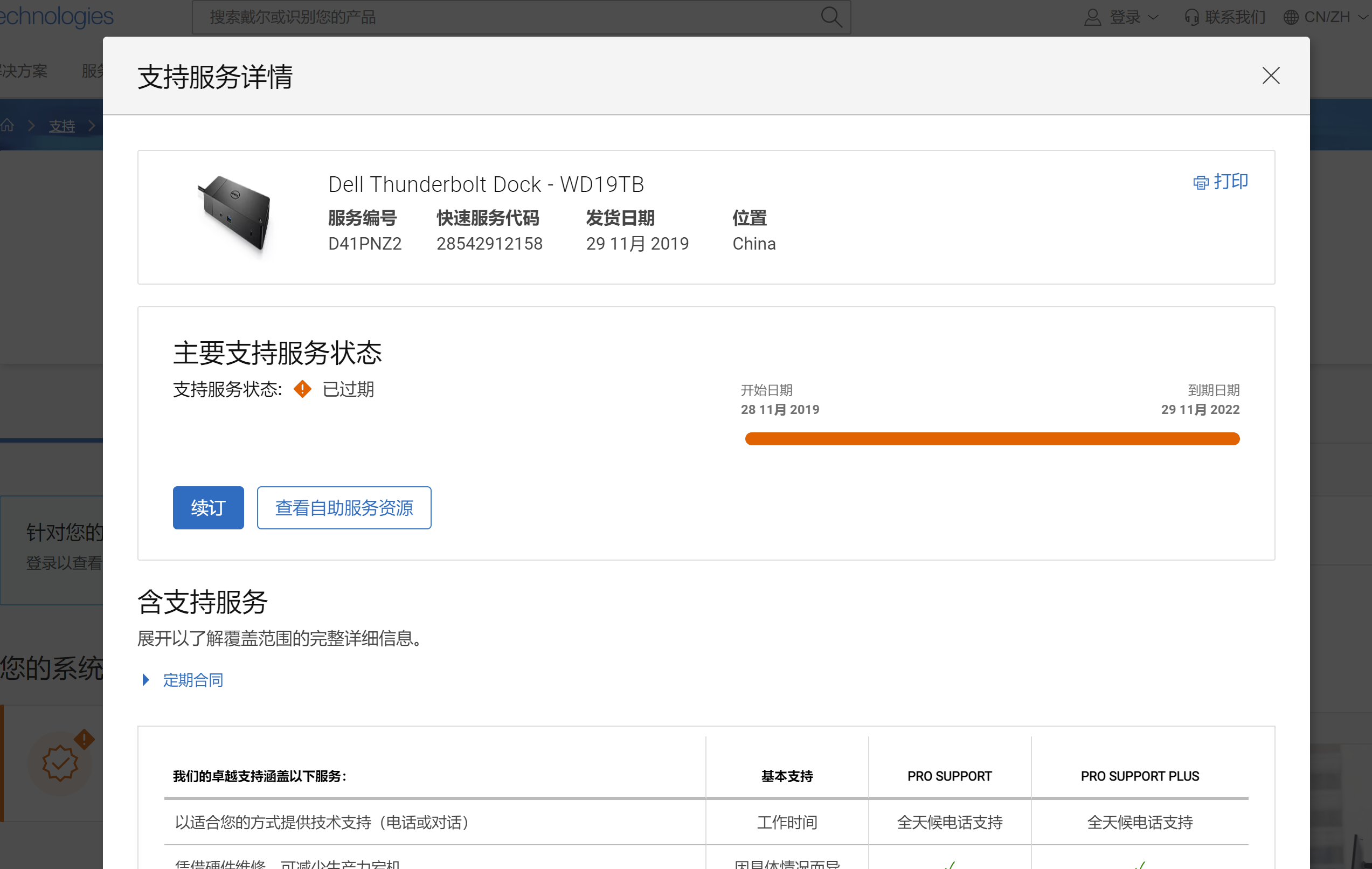
Task: Click the globe language icon
Action: [1291, 17]
